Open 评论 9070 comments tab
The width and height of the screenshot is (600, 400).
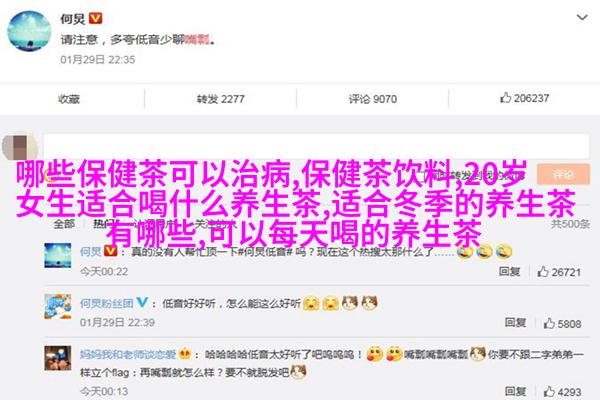tap(372, 99)
